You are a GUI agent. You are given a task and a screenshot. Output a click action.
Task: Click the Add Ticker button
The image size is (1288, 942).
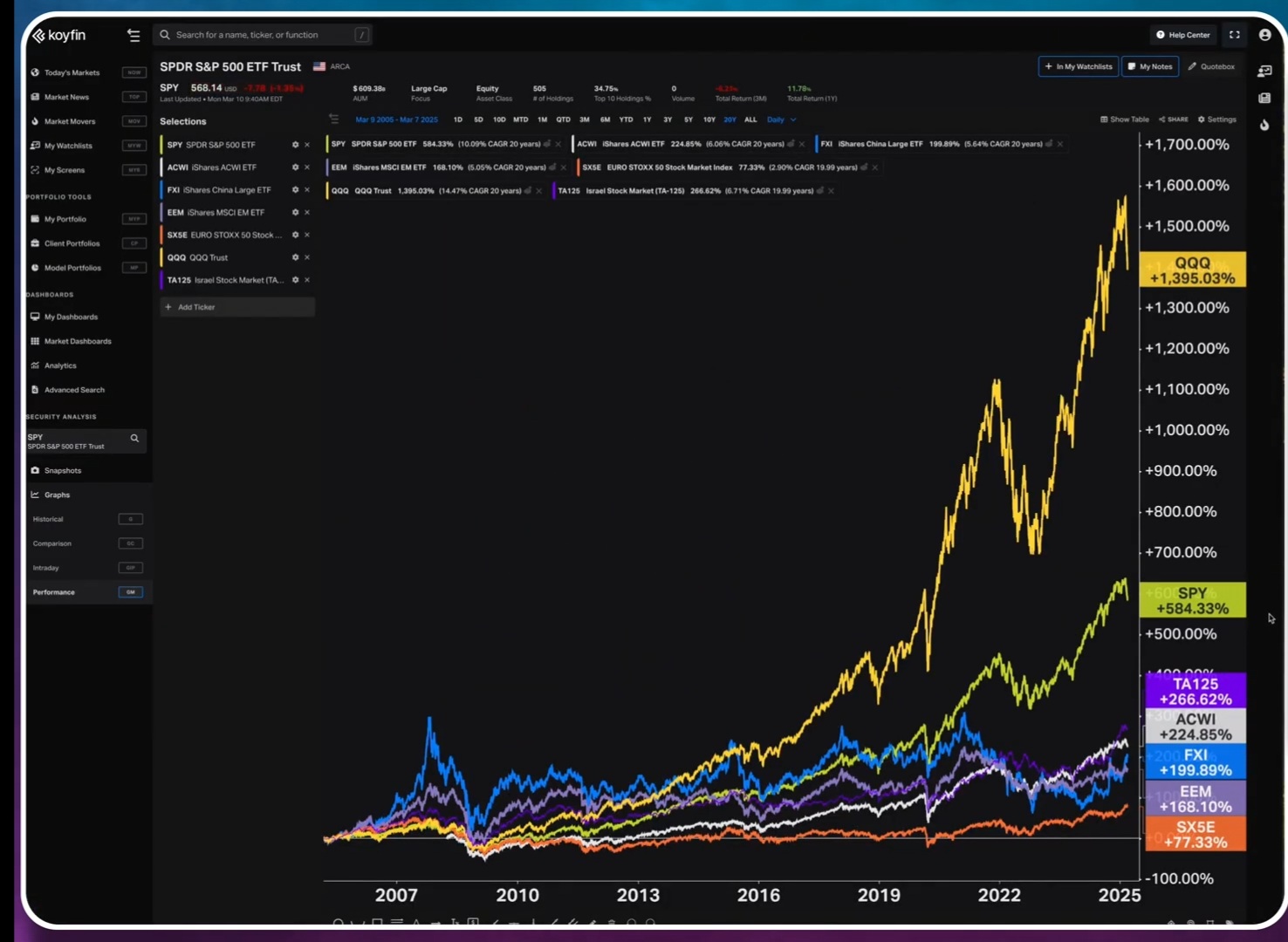point(237,307)
